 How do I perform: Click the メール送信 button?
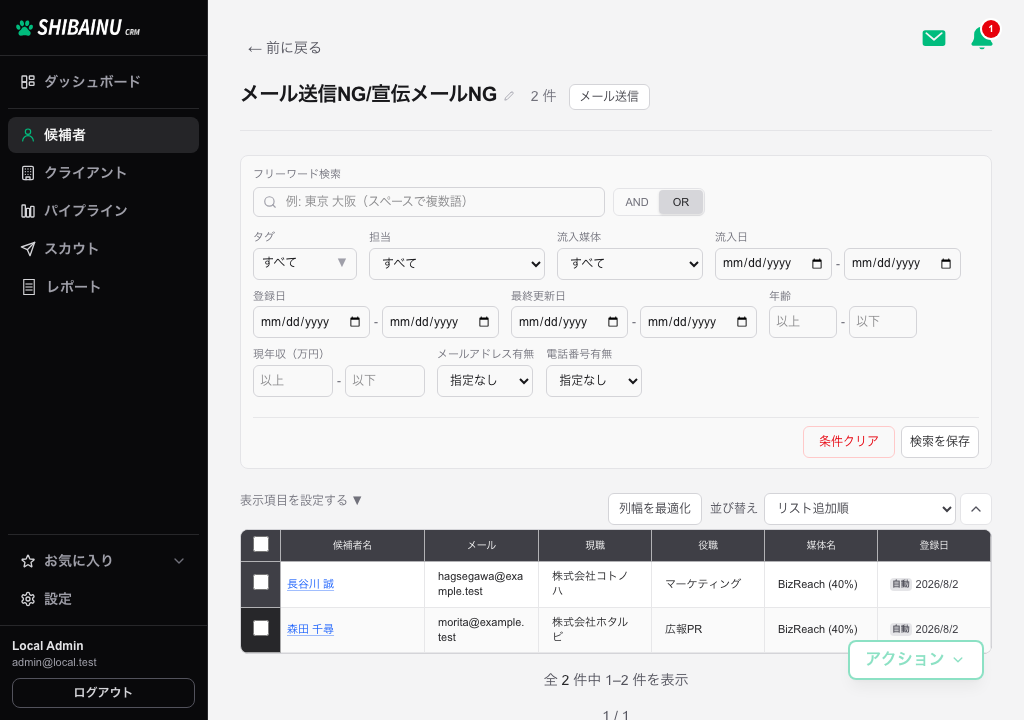[609, 97]
